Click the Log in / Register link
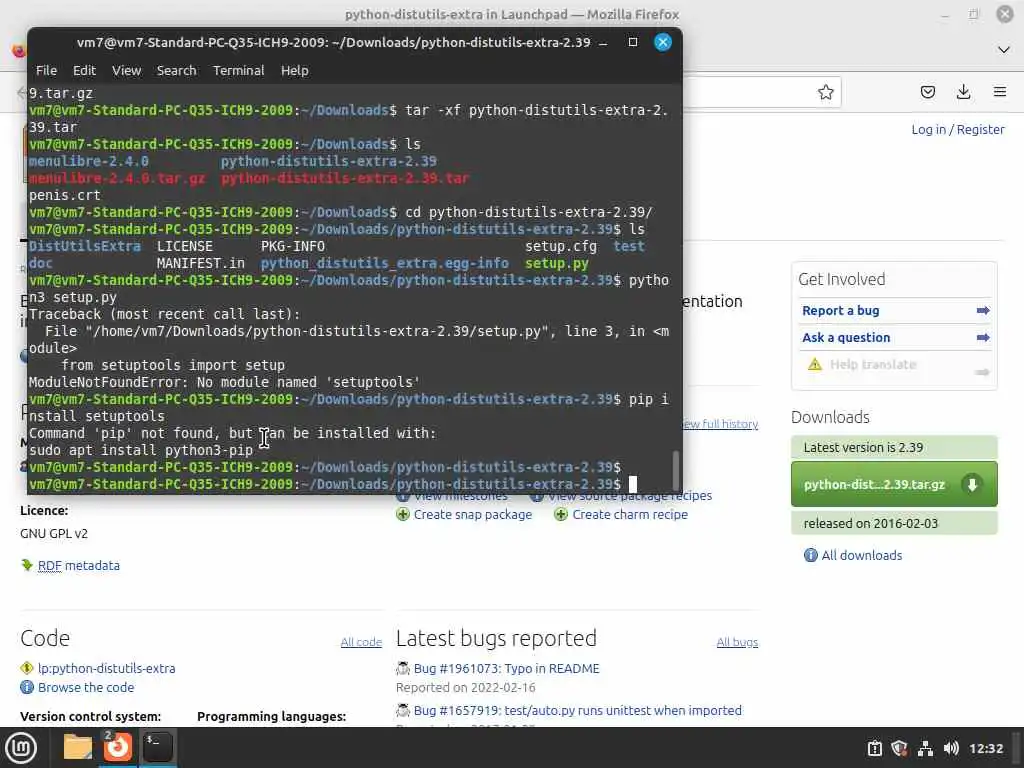This screenshot has width=1024, height=768. click(958, 129)
